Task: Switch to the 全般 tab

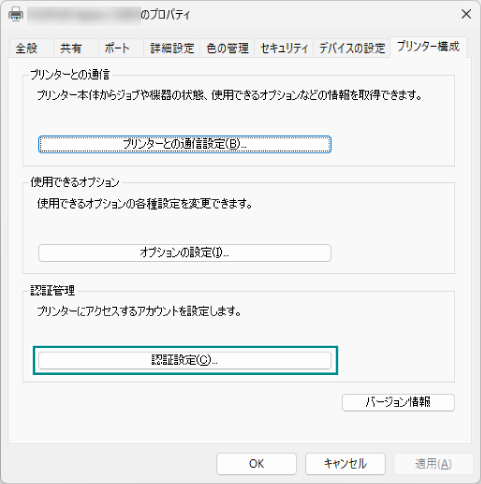Action: coord(27,48)
